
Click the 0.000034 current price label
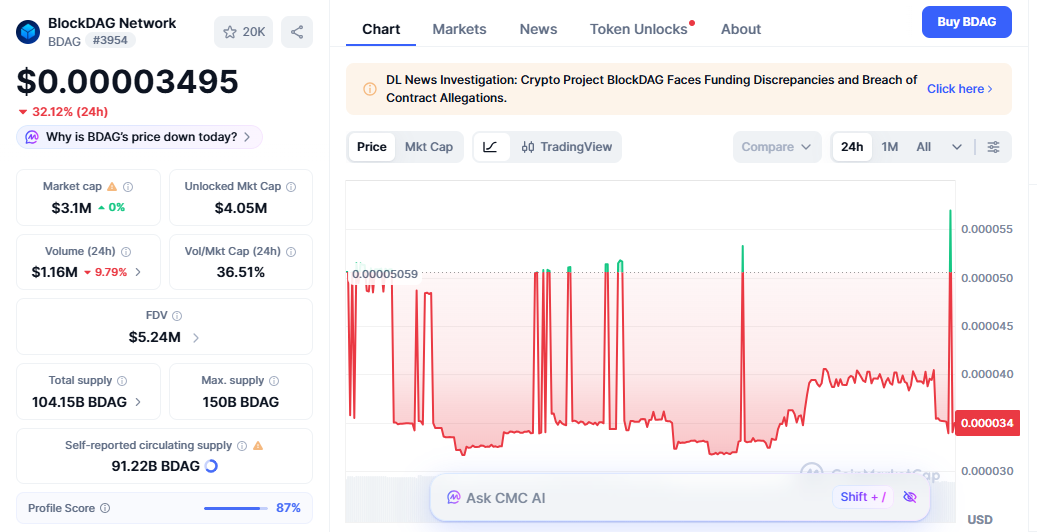click(x=987, y=423)
